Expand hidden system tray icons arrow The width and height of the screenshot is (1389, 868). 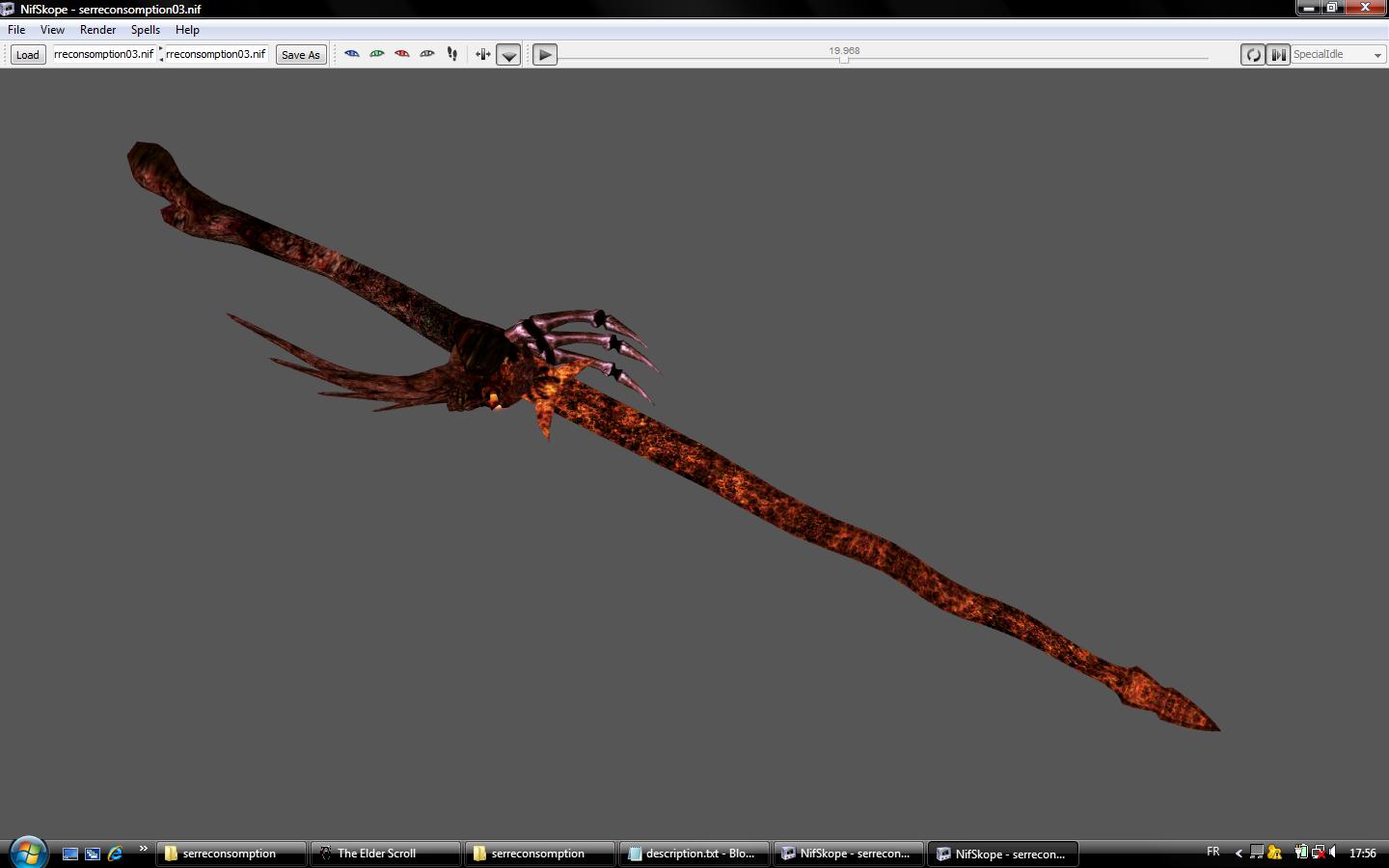coord(1239,854)
